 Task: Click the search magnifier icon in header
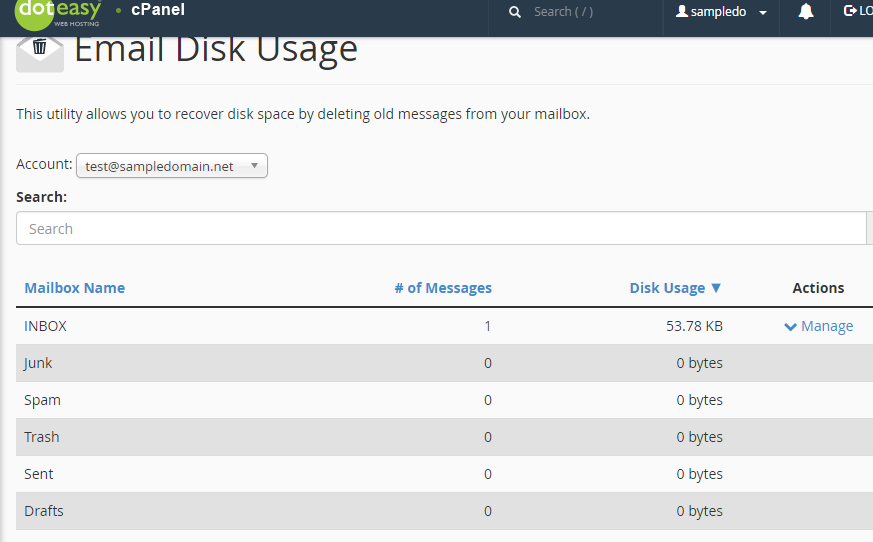pos(515,12)
